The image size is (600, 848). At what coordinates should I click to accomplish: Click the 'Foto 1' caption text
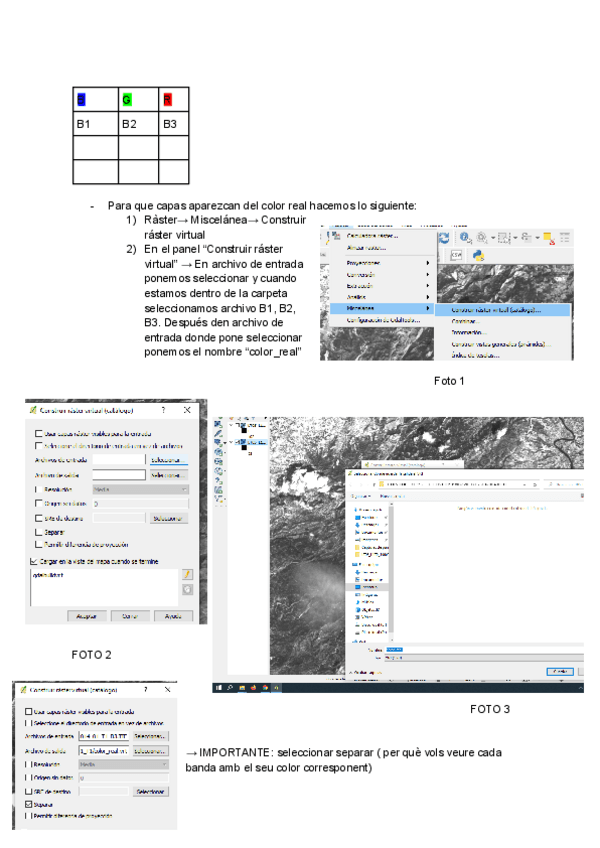click(449, 381)
